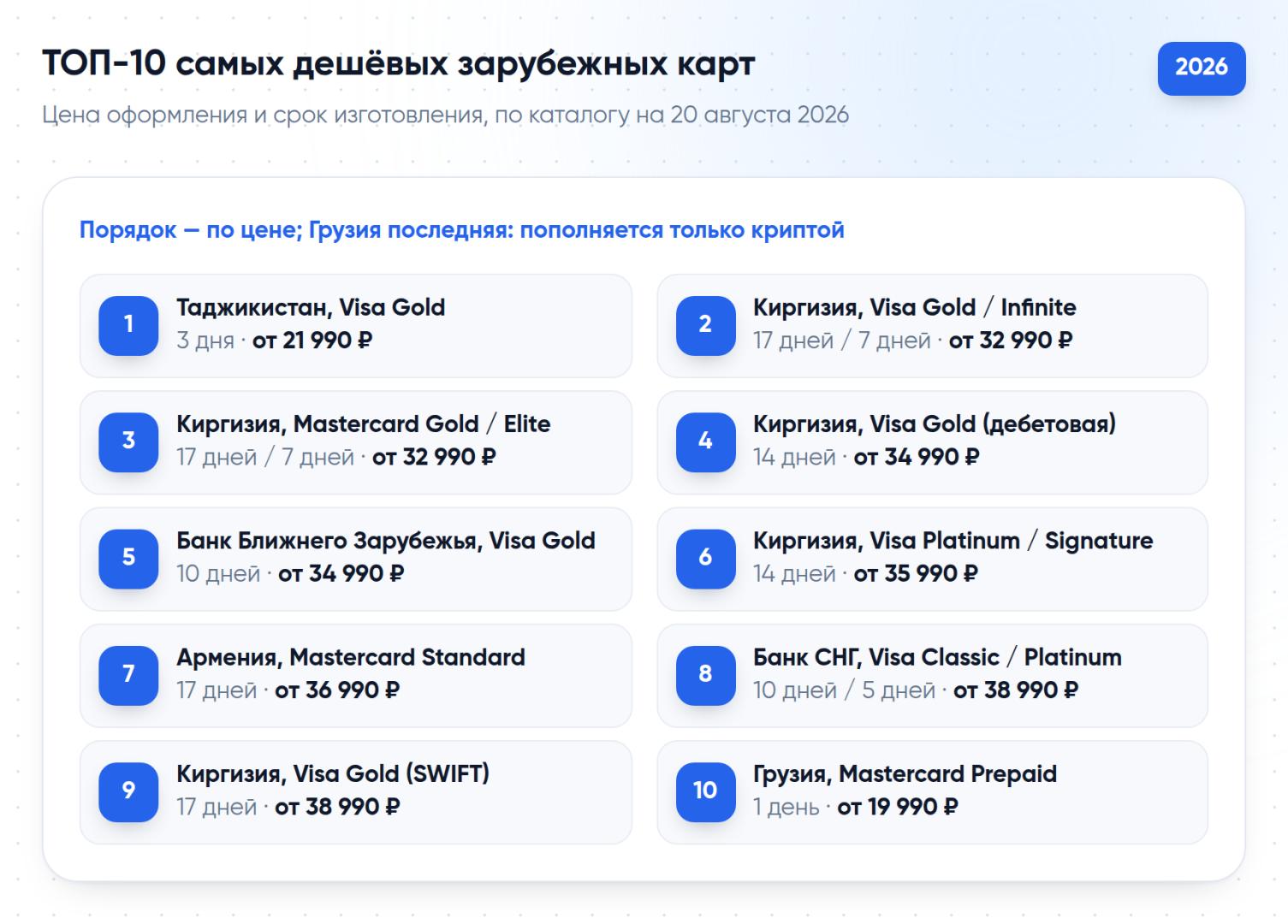Screen dimensions: 1288x924
Task: Click 10 дней / 5 дней term
Action: pyautogui.click(x=845, y=690)
